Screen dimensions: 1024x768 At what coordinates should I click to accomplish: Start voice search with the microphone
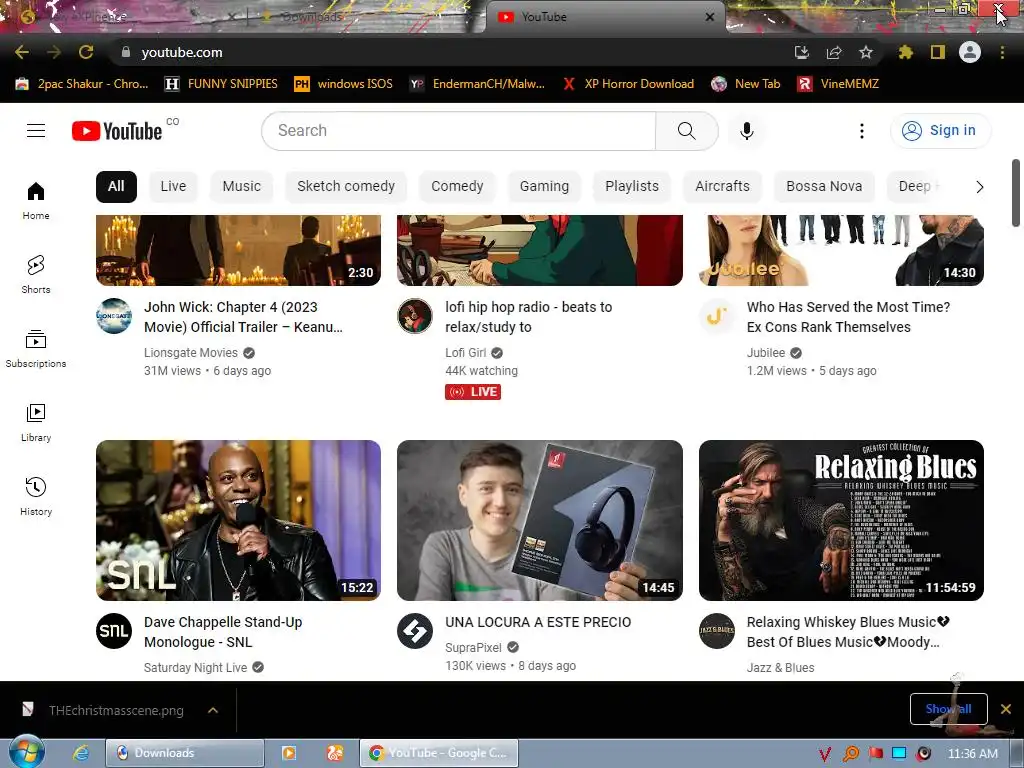746,131
